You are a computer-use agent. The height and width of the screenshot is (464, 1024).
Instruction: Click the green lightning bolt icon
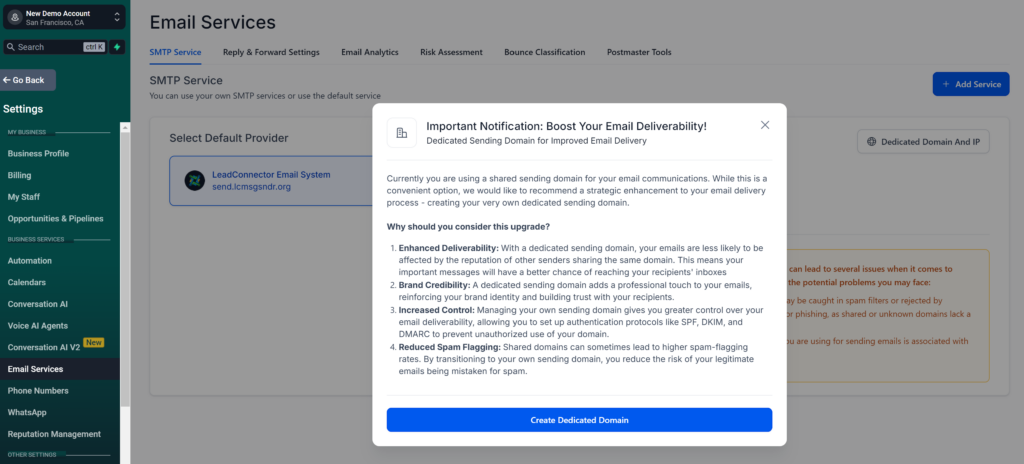[117, 47]
